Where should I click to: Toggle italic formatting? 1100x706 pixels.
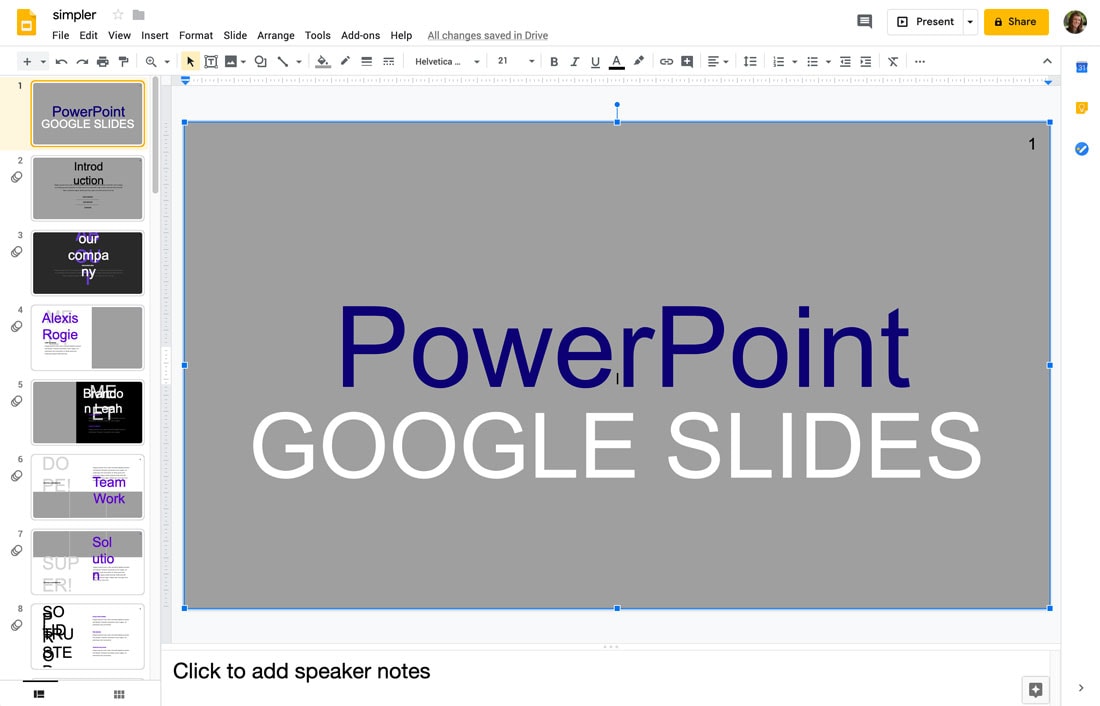(x=575, y=62)
